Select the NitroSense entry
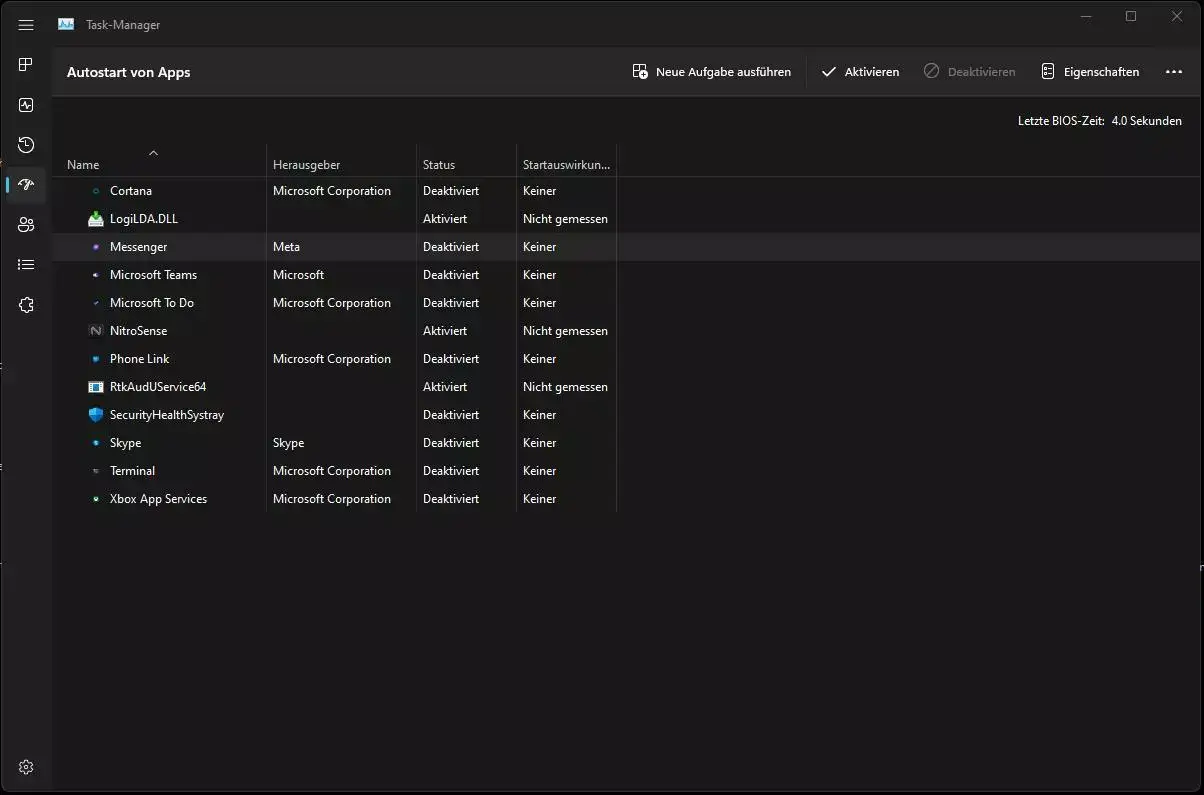The image size is (1204, 795). click(x=139, y=331)
